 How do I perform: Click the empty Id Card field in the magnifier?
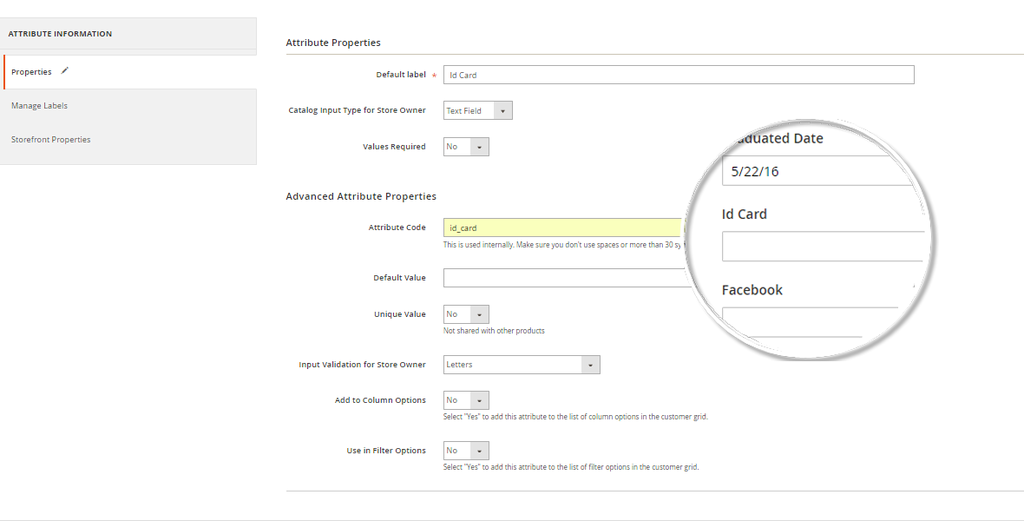coord(822,246)
